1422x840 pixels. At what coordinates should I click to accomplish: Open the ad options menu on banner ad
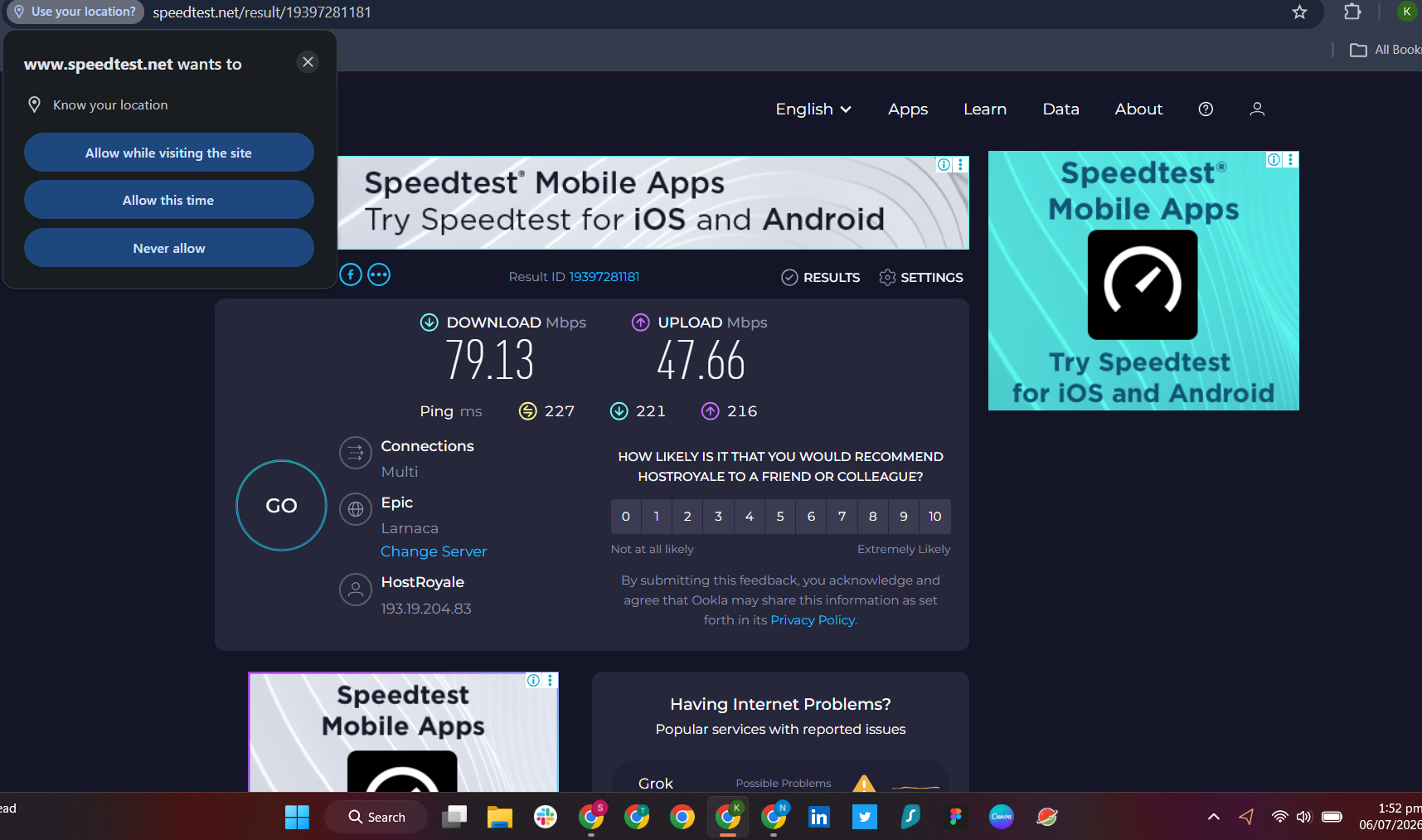tap(961, 164)
